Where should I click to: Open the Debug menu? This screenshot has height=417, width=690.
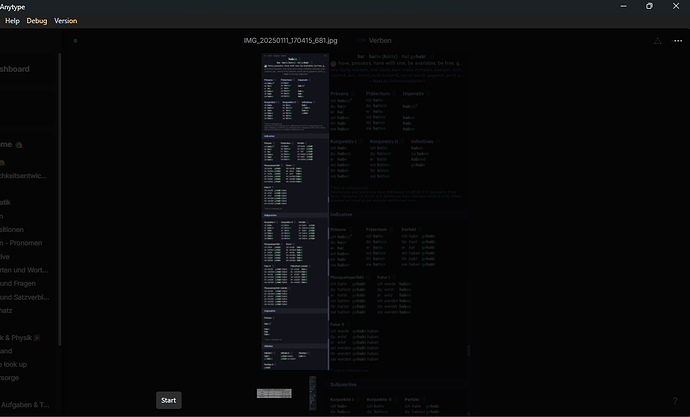click(37, 21)
